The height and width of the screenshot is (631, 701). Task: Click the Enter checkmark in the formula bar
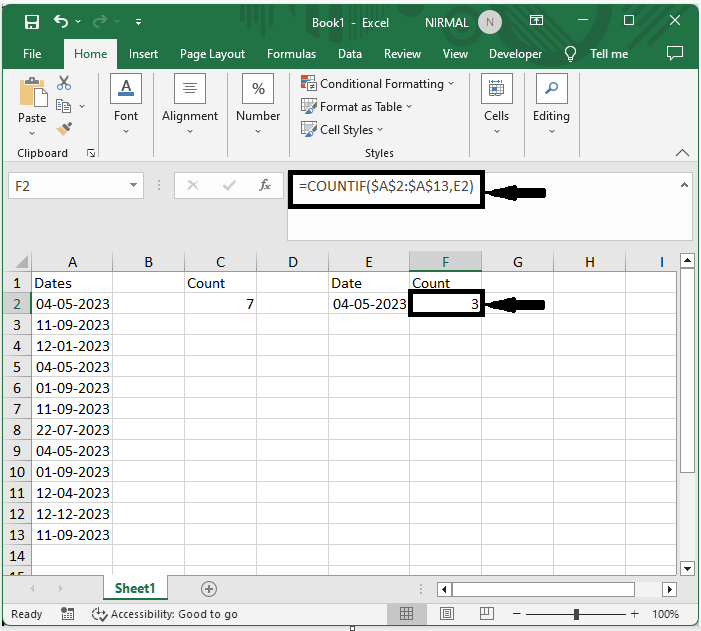[229, 185]
